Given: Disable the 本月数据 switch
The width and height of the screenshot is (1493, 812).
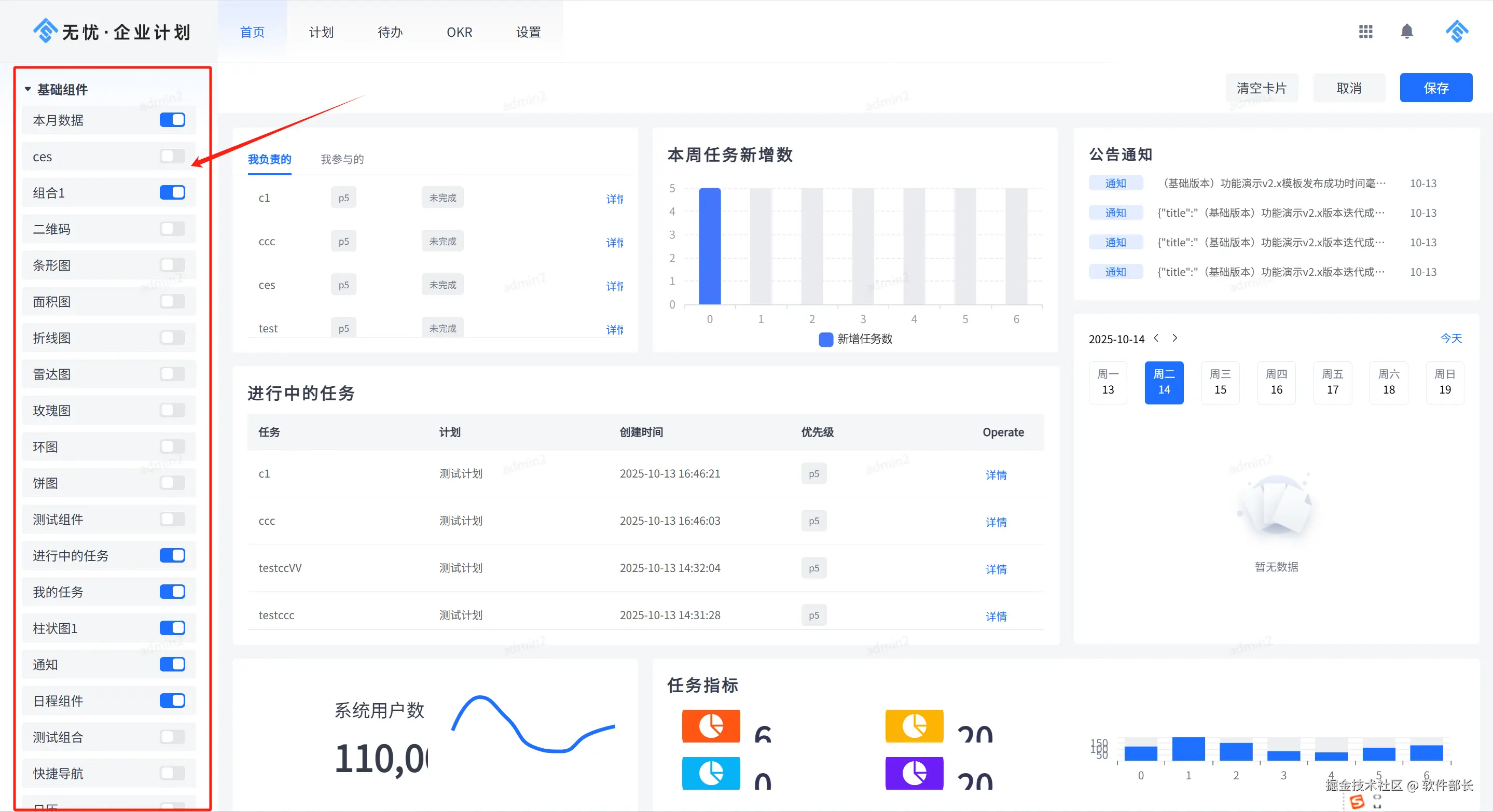Looking at the screenshot, I should 172,120.
